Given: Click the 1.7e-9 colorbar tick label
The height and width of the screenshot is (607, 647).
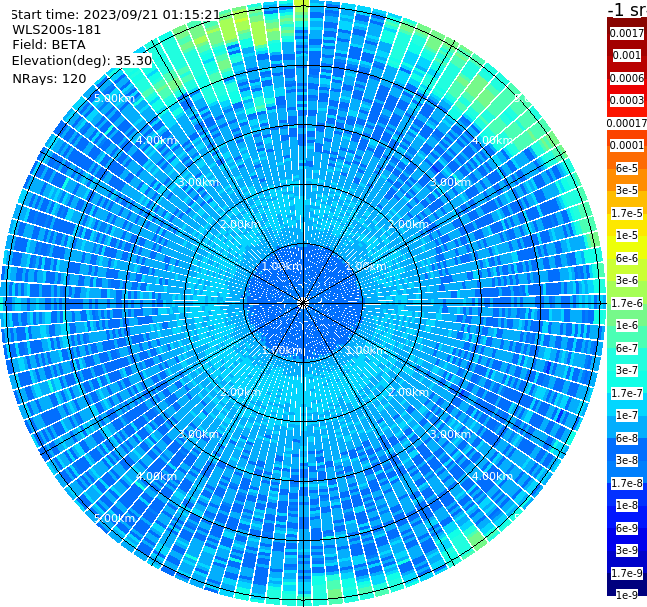Looking at the screenshot, I should 627,573.
